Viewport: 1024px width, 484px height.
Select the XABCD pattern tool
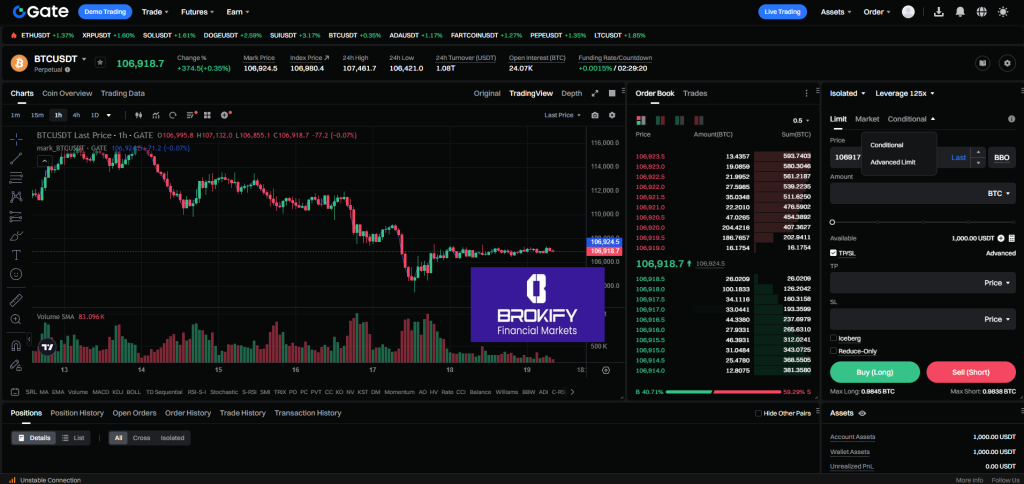pos(16,196)
